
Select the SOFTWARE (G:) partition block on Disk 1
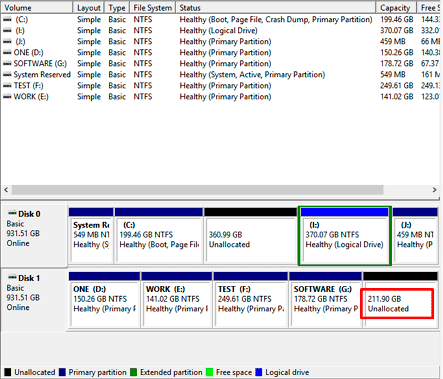326,300
